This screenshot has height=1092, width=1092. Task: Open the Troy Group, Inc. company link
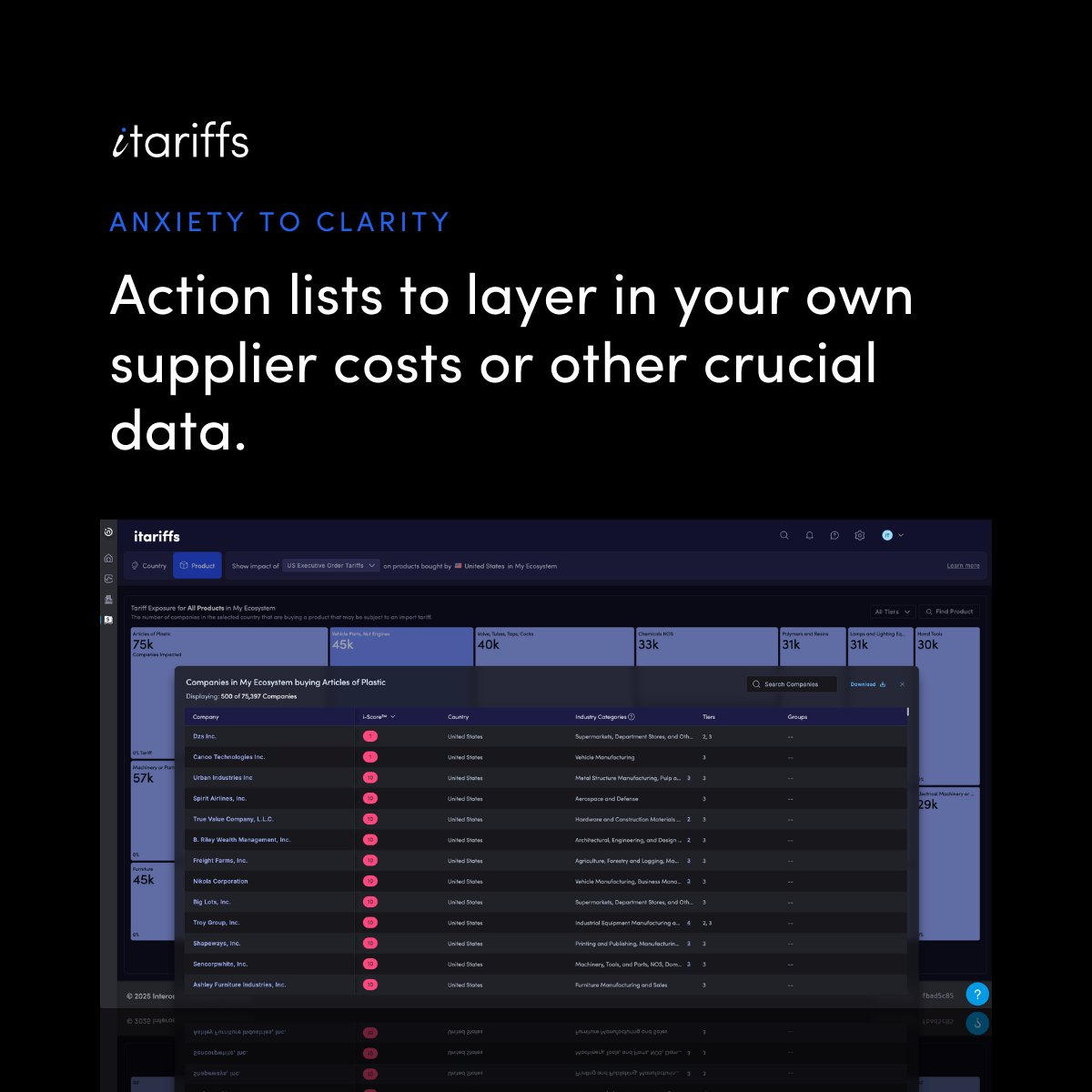click(216, 923)
